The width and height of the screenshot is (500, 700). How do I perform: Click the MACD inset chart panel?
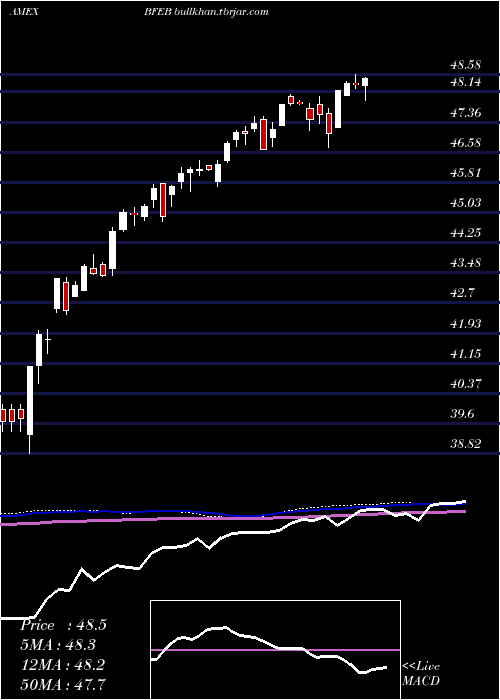pyautogui.click(x=275, y=650)
